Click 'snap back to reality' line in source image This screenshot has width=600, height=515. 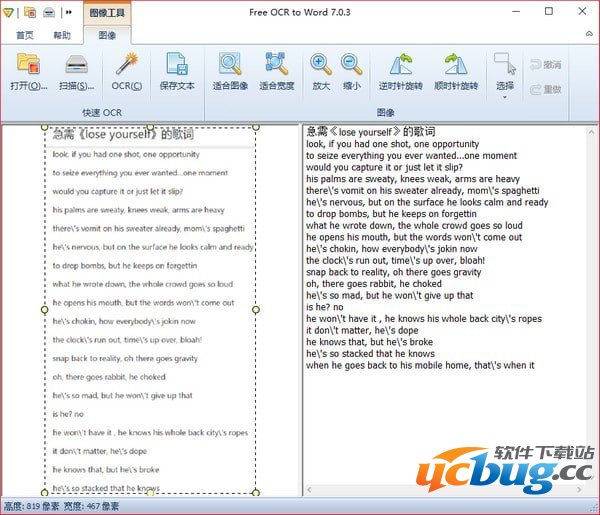125,359
